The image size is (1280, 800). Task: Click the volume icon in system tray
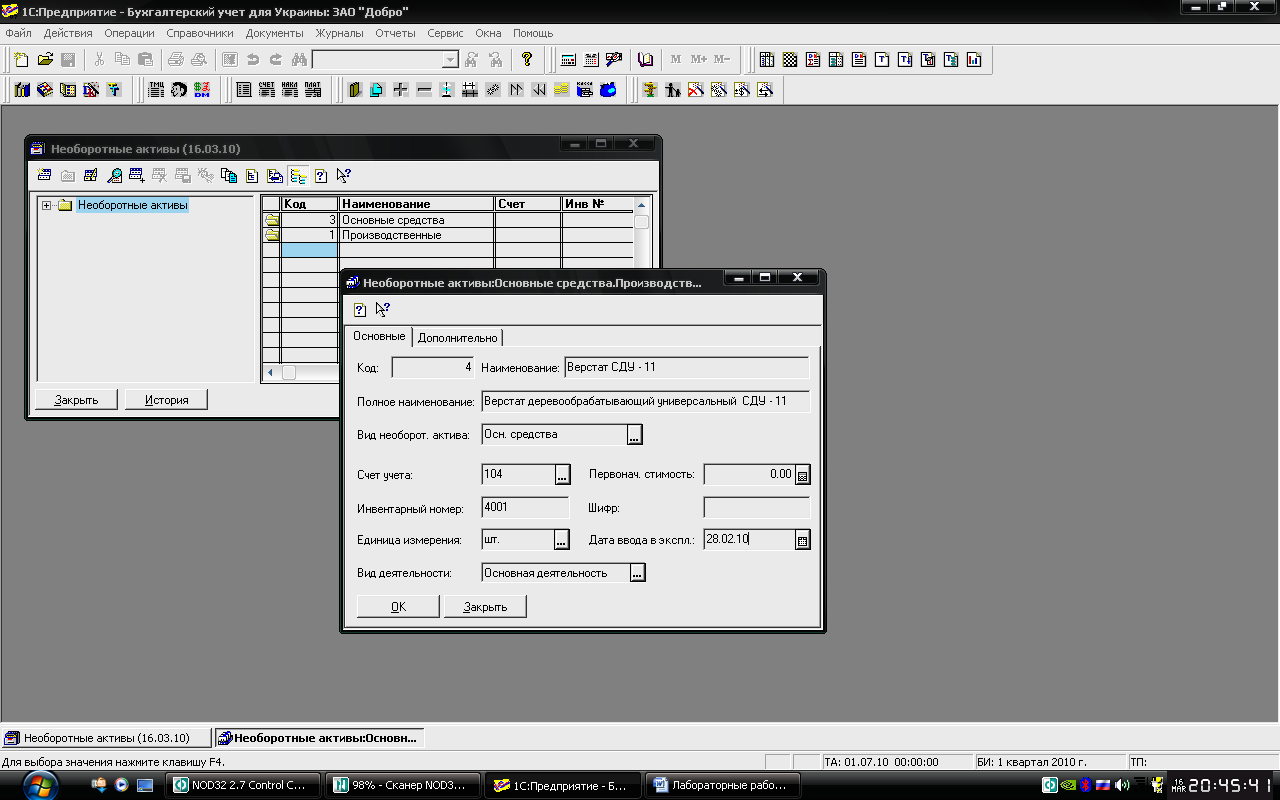tap(1123, 785)
